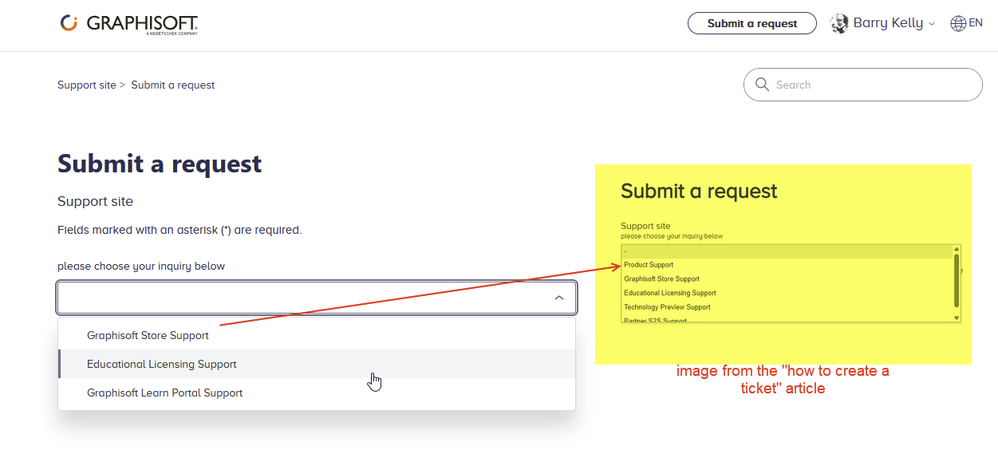The height and width of the screenshot is (462, 998).
Task: Click the Search input field
Action: pyautogui.click(x=863, y=85)
